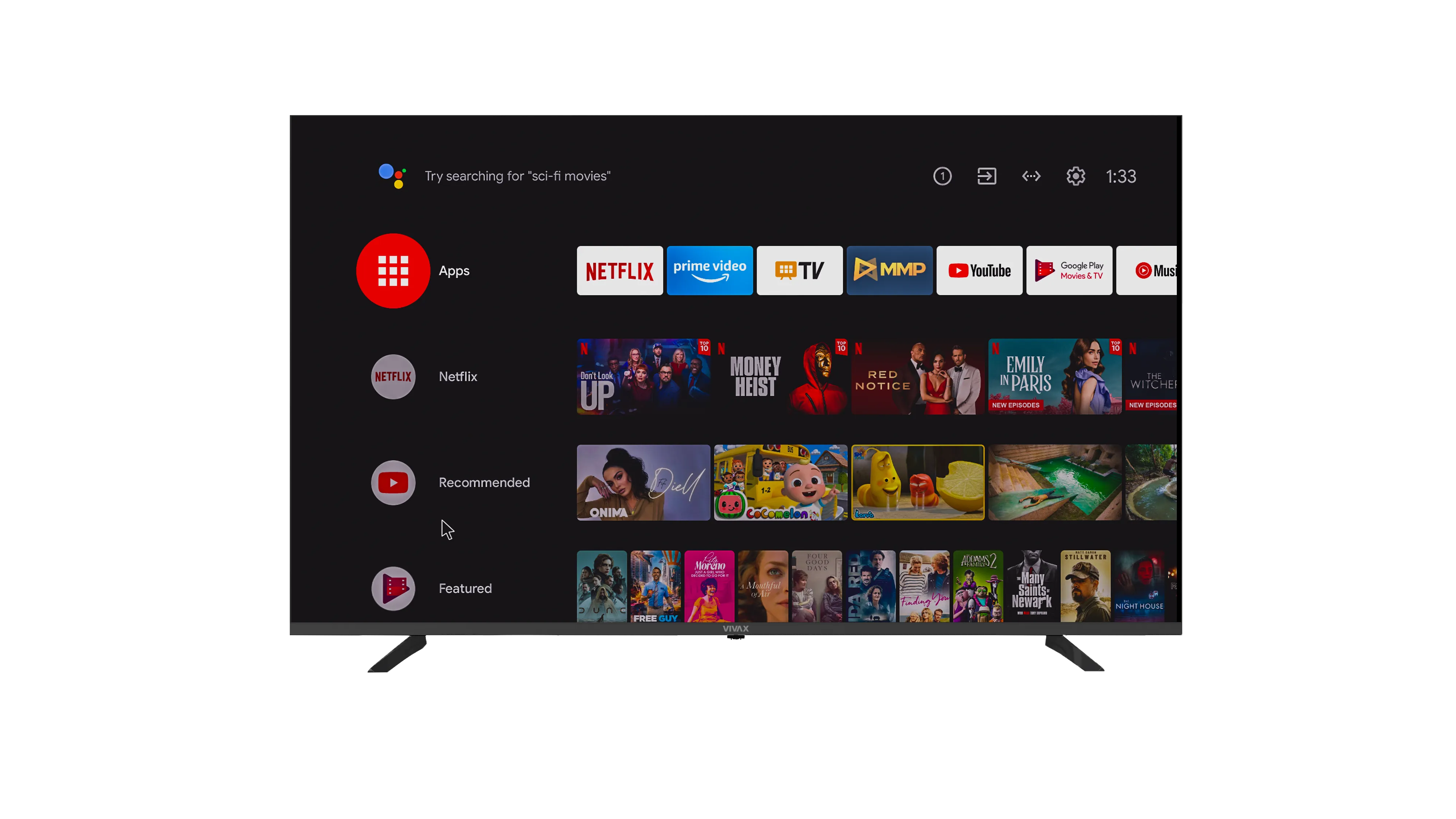Select the Recommended row label
Screen dimensions: 1456x819
click(484, 483)
